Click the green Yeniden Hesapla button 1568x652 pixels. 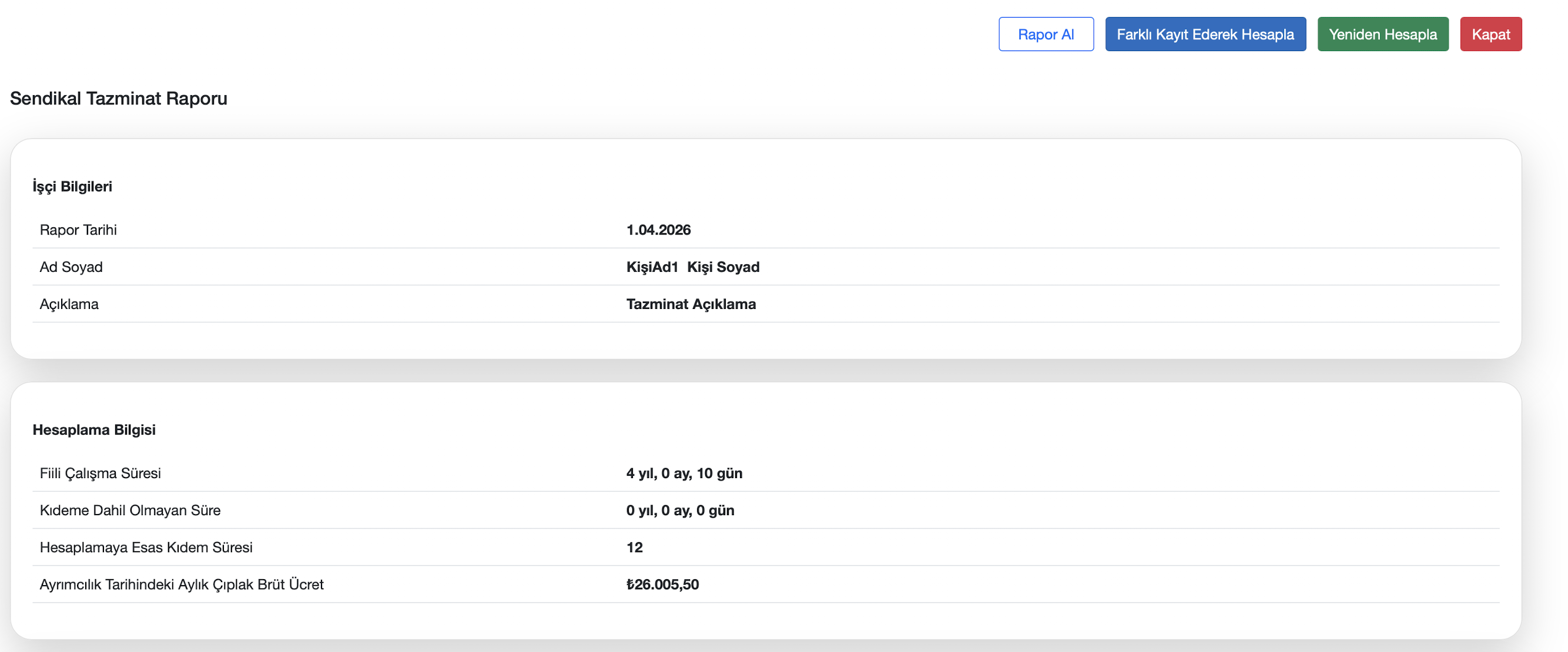(x=1382, y=34)
